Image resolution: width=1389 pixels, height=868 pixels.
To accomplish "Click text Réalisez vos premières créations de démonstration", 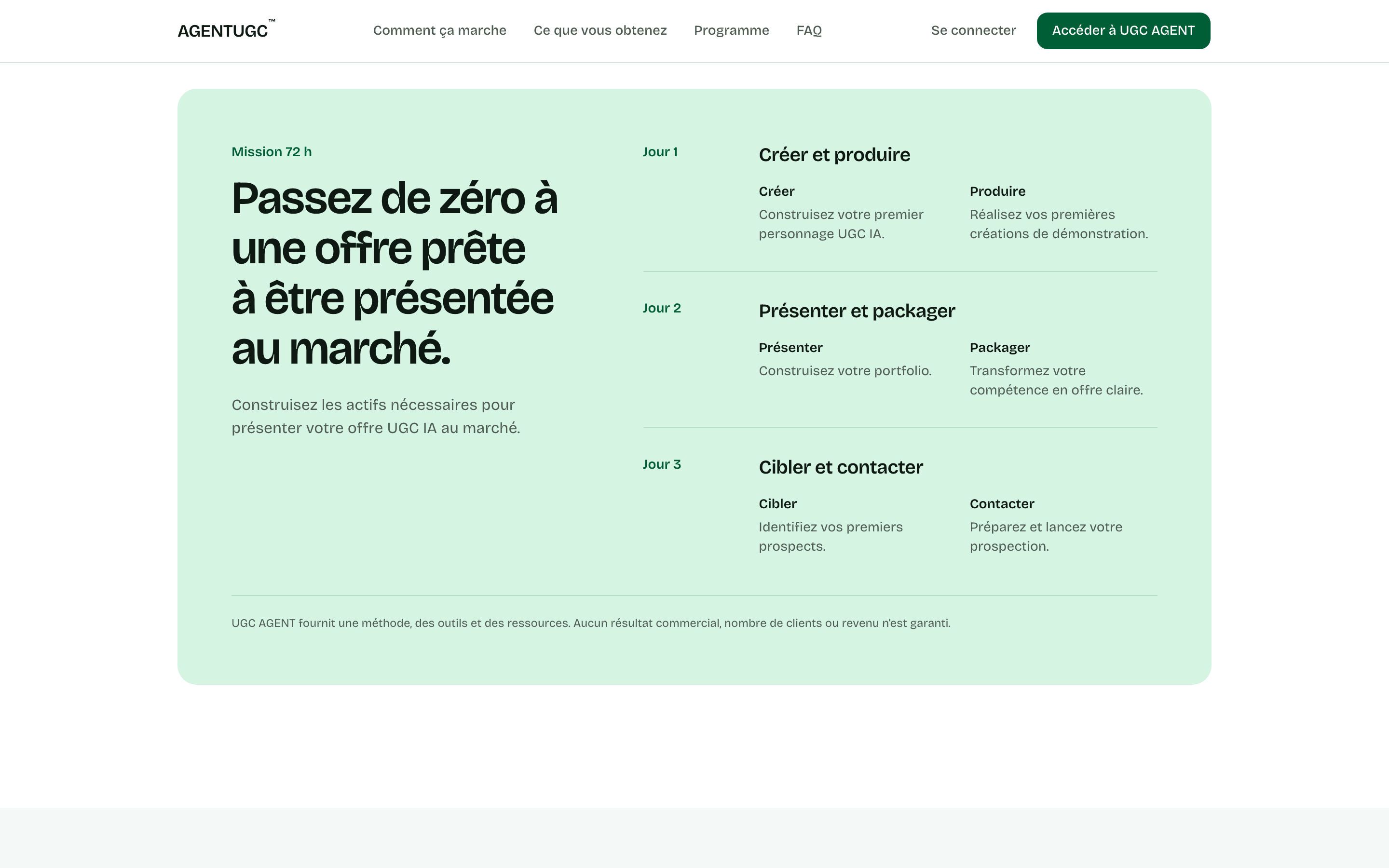I will [1059, 224].
